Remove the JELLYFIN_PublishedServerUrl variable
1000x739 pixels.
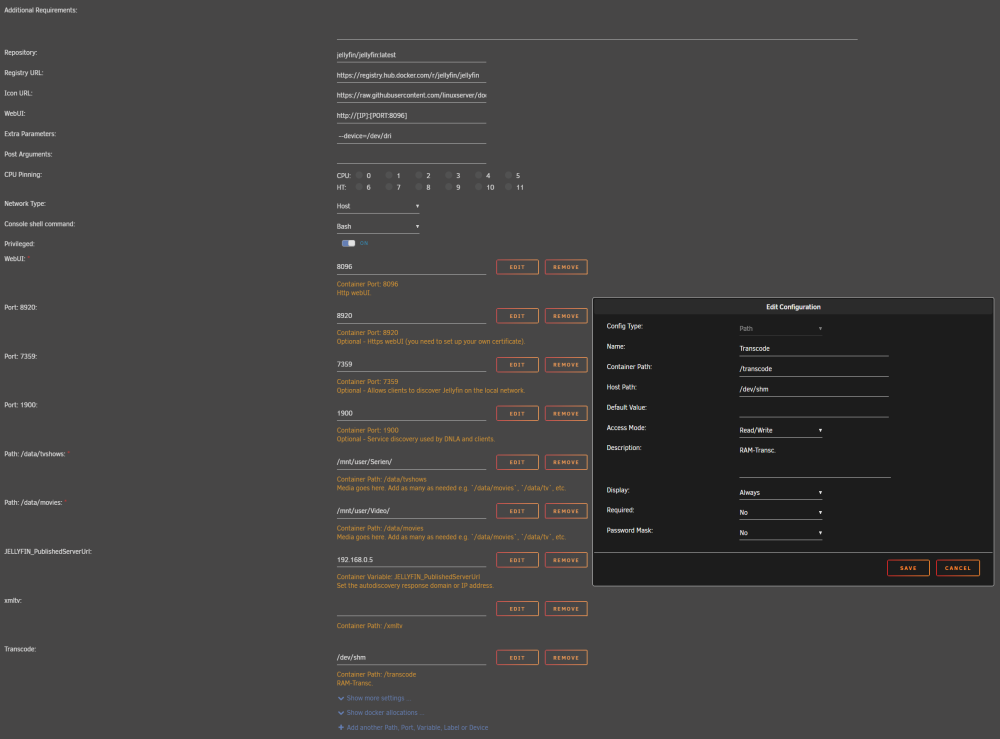pos(566,560)
